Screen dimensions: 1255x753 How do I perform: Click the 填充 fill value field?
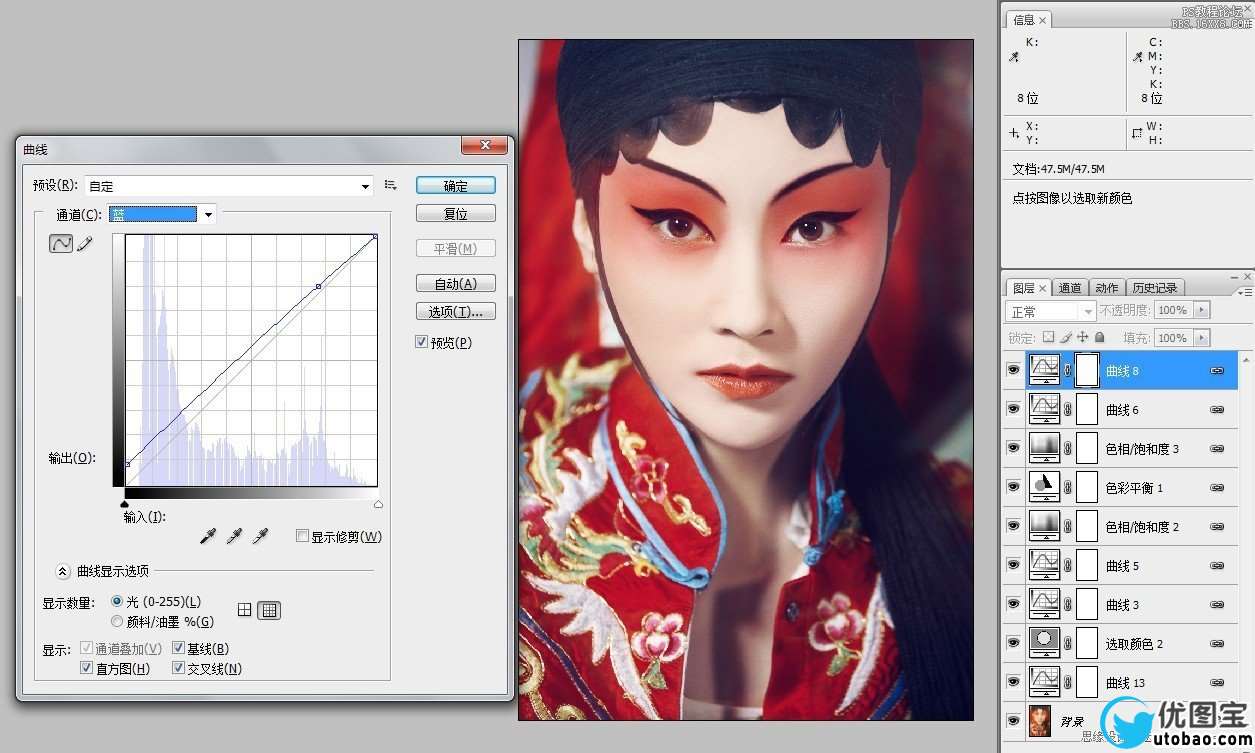[1174, 338]
